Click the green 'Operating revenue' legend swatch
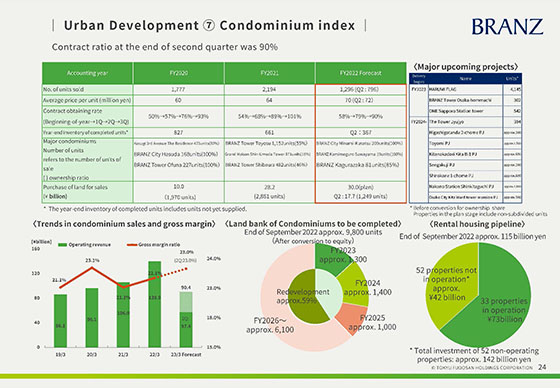560x388 pixels. click(x=62, y=245)
